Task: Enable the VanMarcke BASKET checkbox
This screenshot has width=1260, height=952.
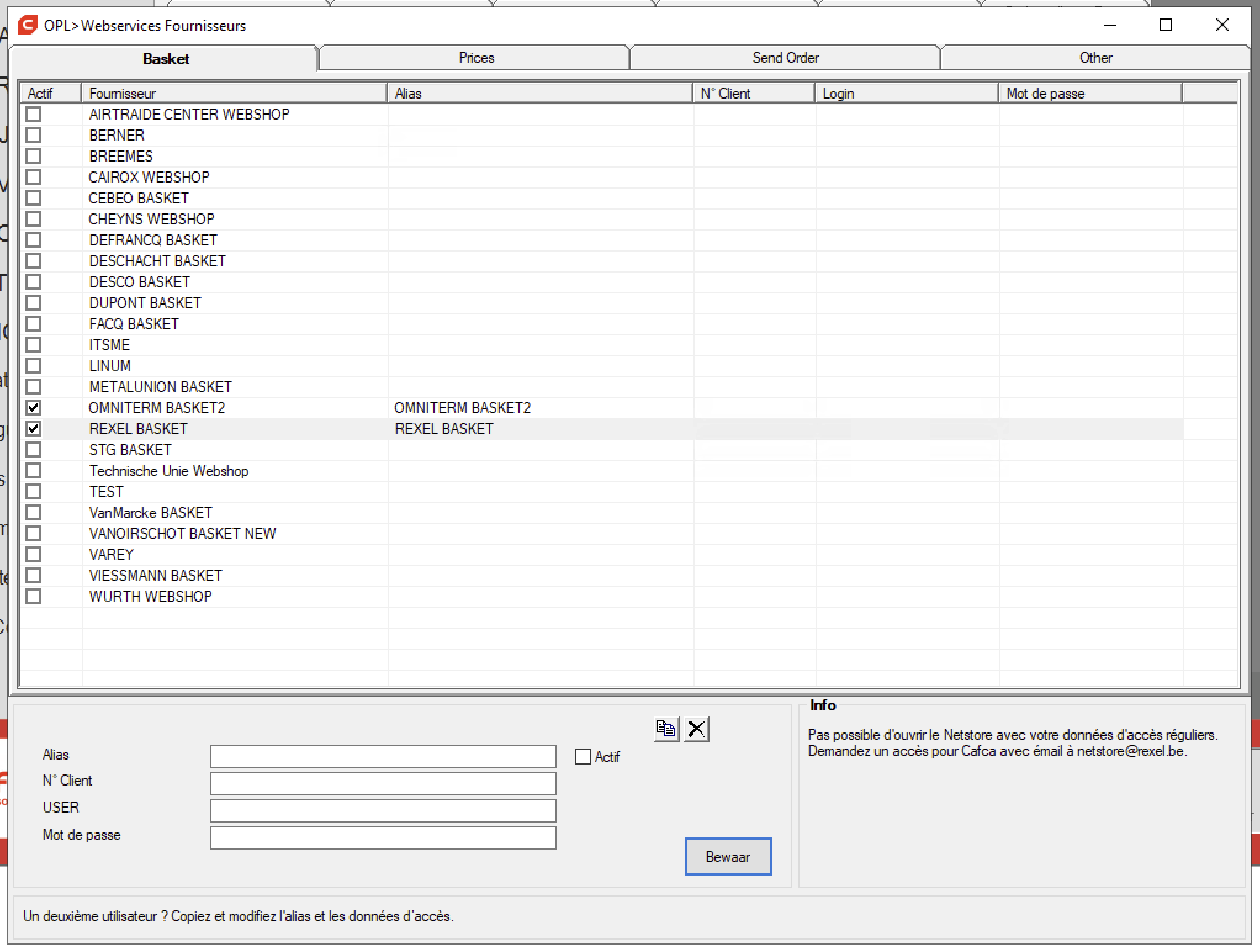Action: click(x=33, y=512)
